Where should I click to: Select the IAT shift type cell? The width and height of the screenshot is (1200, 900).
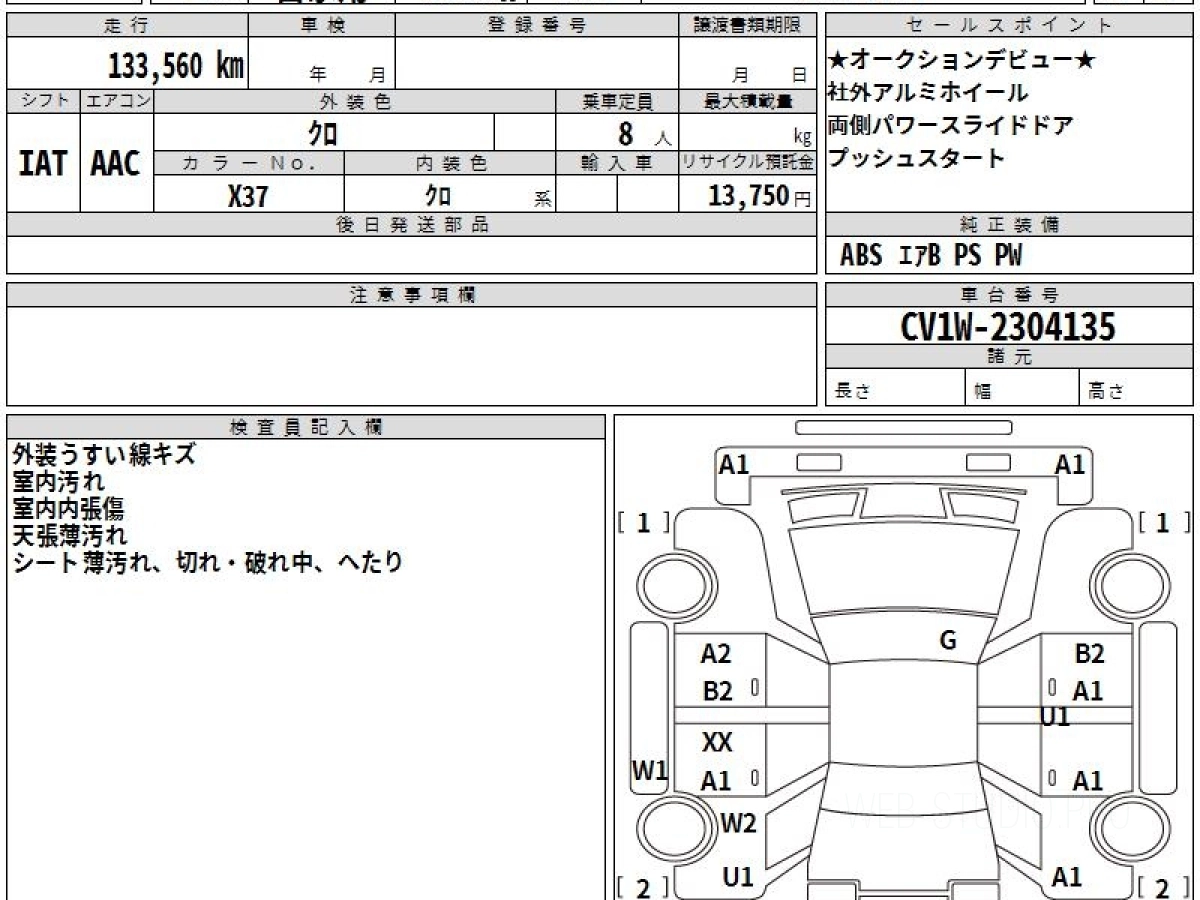click(43, 163)
